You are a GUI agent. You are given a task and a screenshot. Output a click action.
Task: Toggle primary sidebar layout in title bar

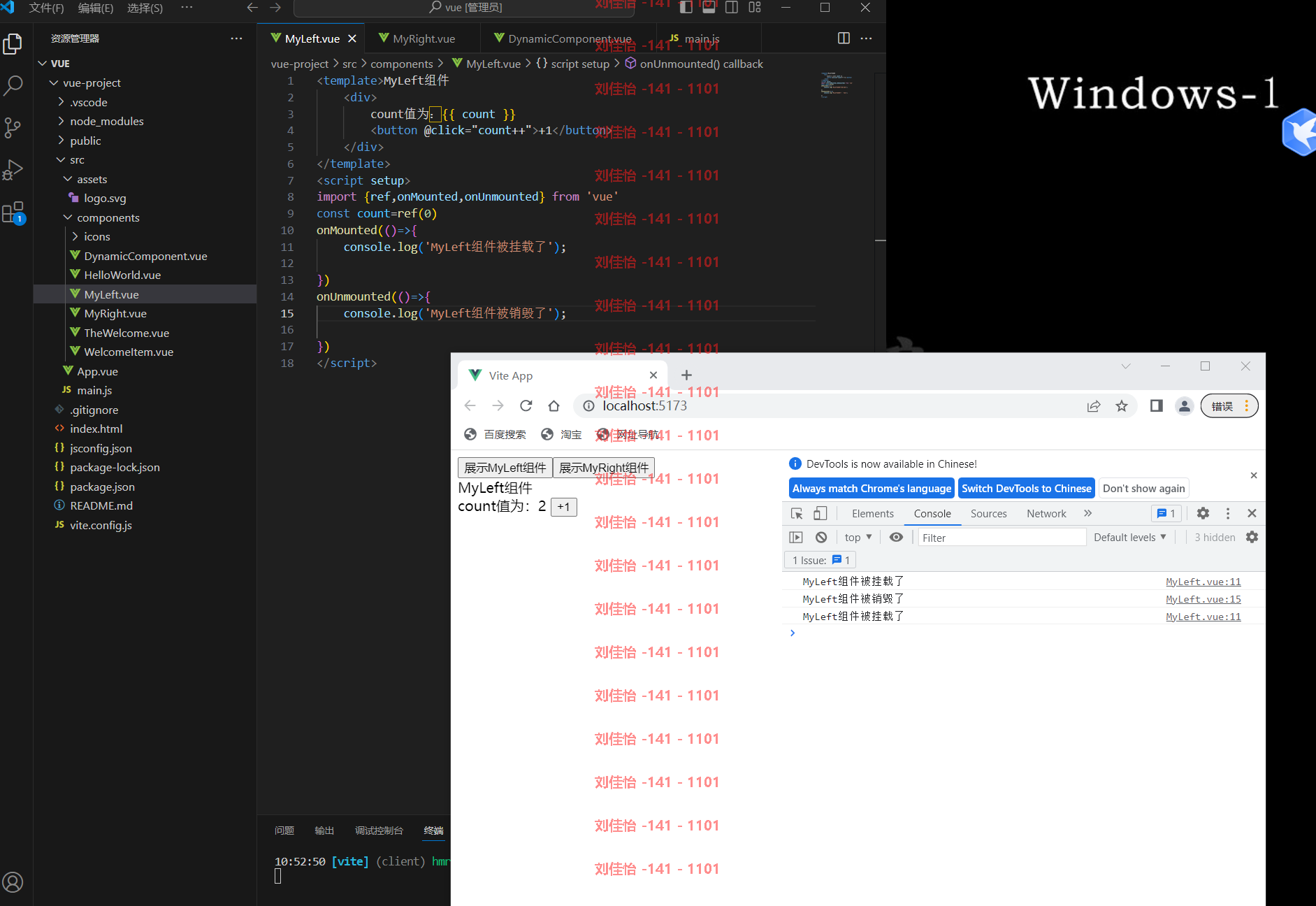(x=686, y=7)
